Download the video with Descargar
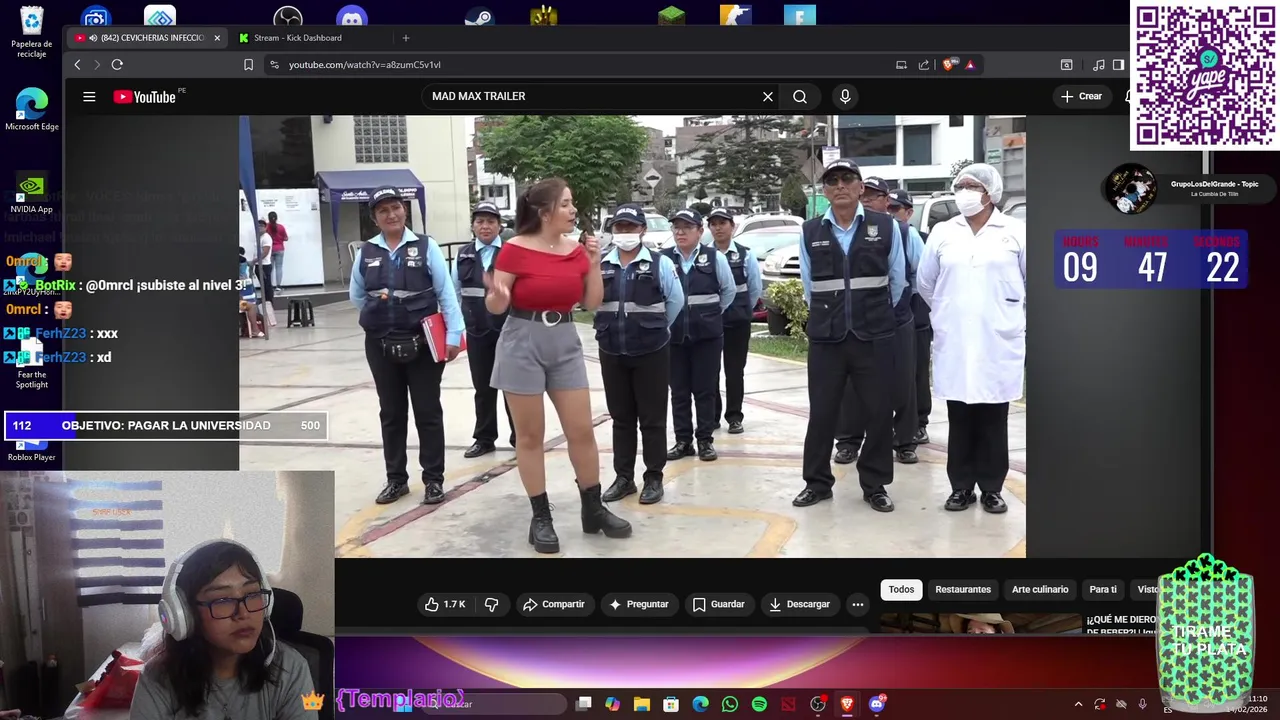1280x720 pixels. 799,604
